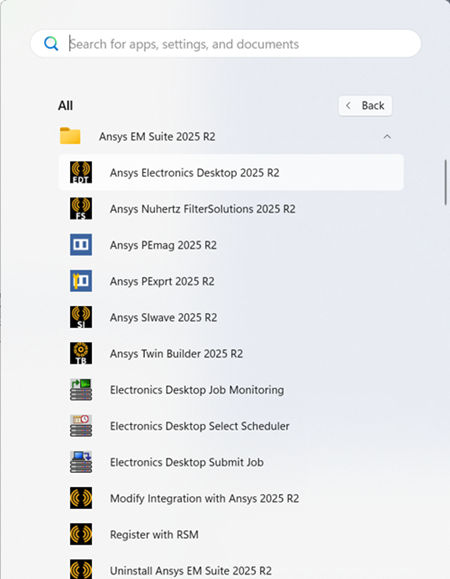This screenshot has width=450, height=579.
Task: Click the Uninstall Ansys EM Suite icon
Action: pos(81,569)
